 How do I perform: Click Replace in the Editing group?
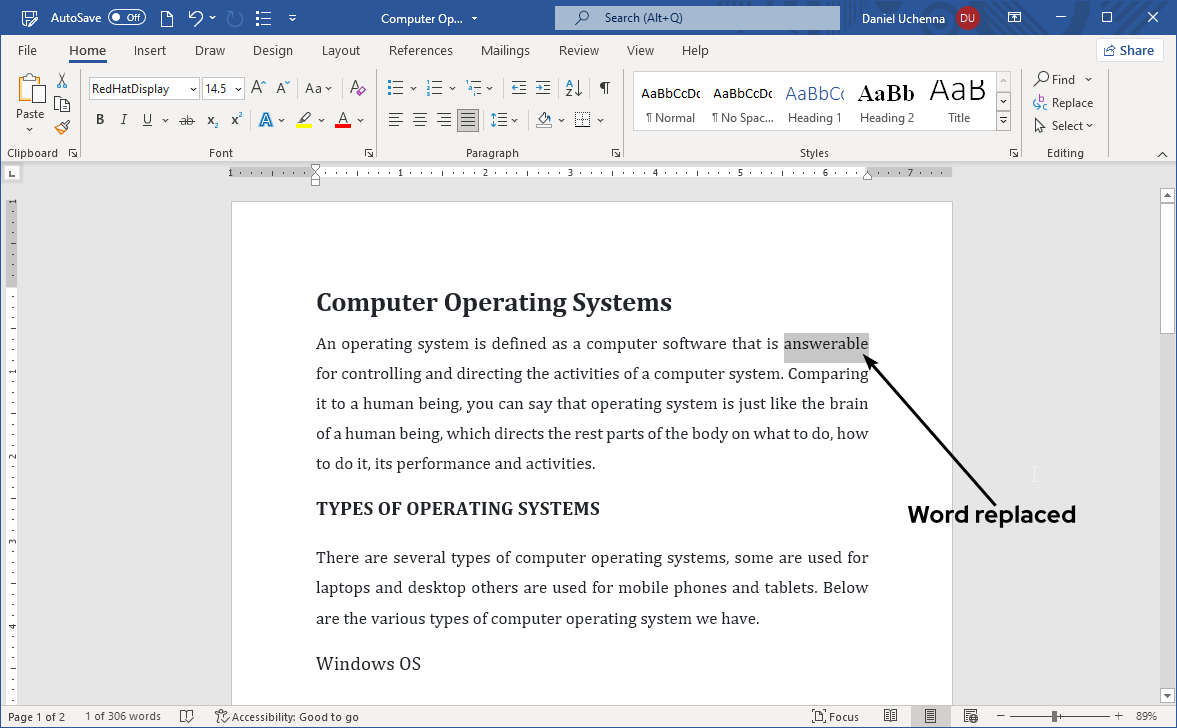click(x=1064, y=102)
